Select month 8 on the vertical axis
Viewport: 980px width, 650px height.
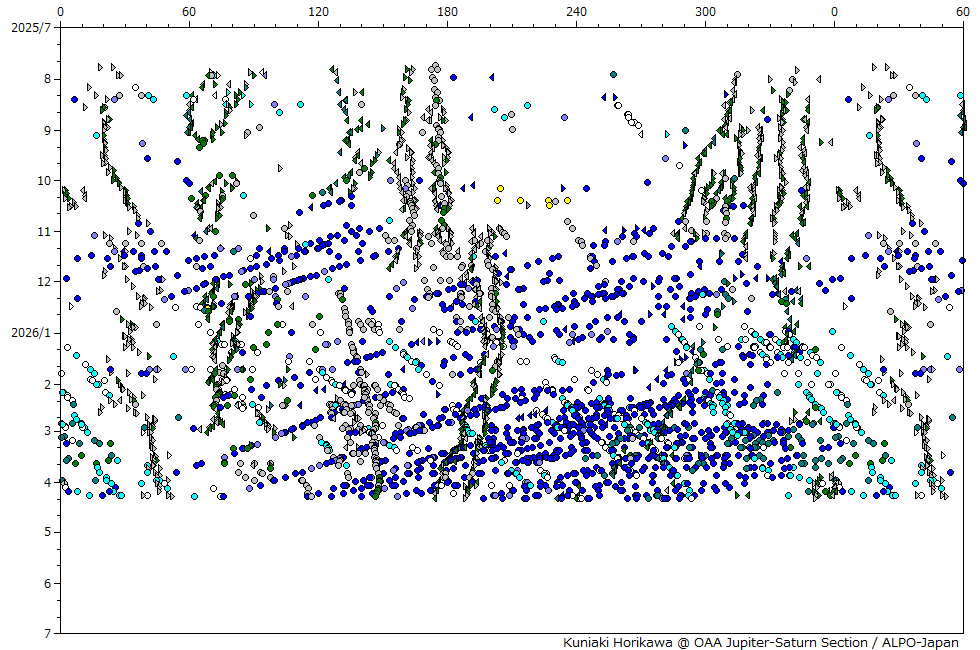pos(47,79)
